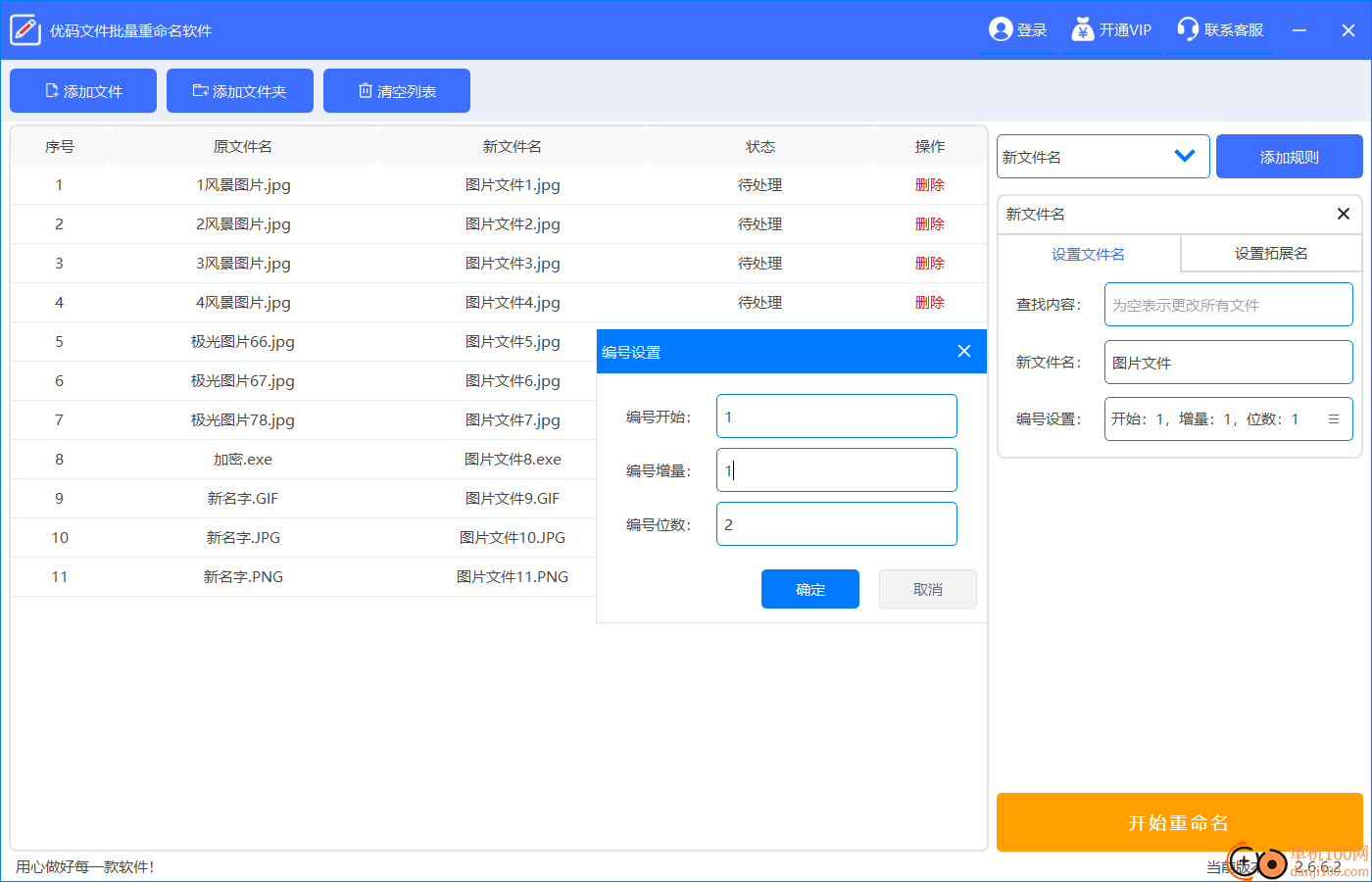Select file 新名字.PNG

[243, 577]
